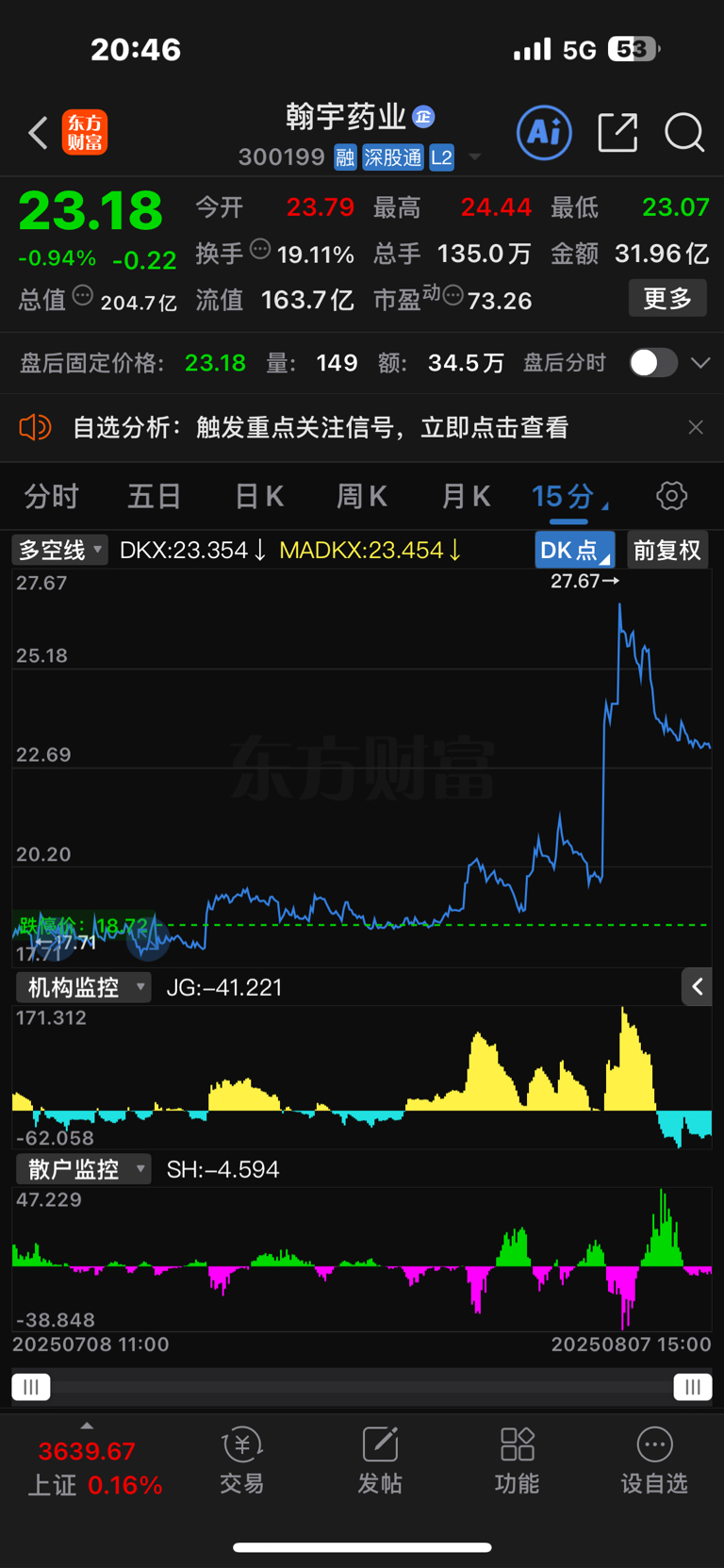
Task: Open the 前复权 adjustment selector
Action: click(x=667, y=550)
